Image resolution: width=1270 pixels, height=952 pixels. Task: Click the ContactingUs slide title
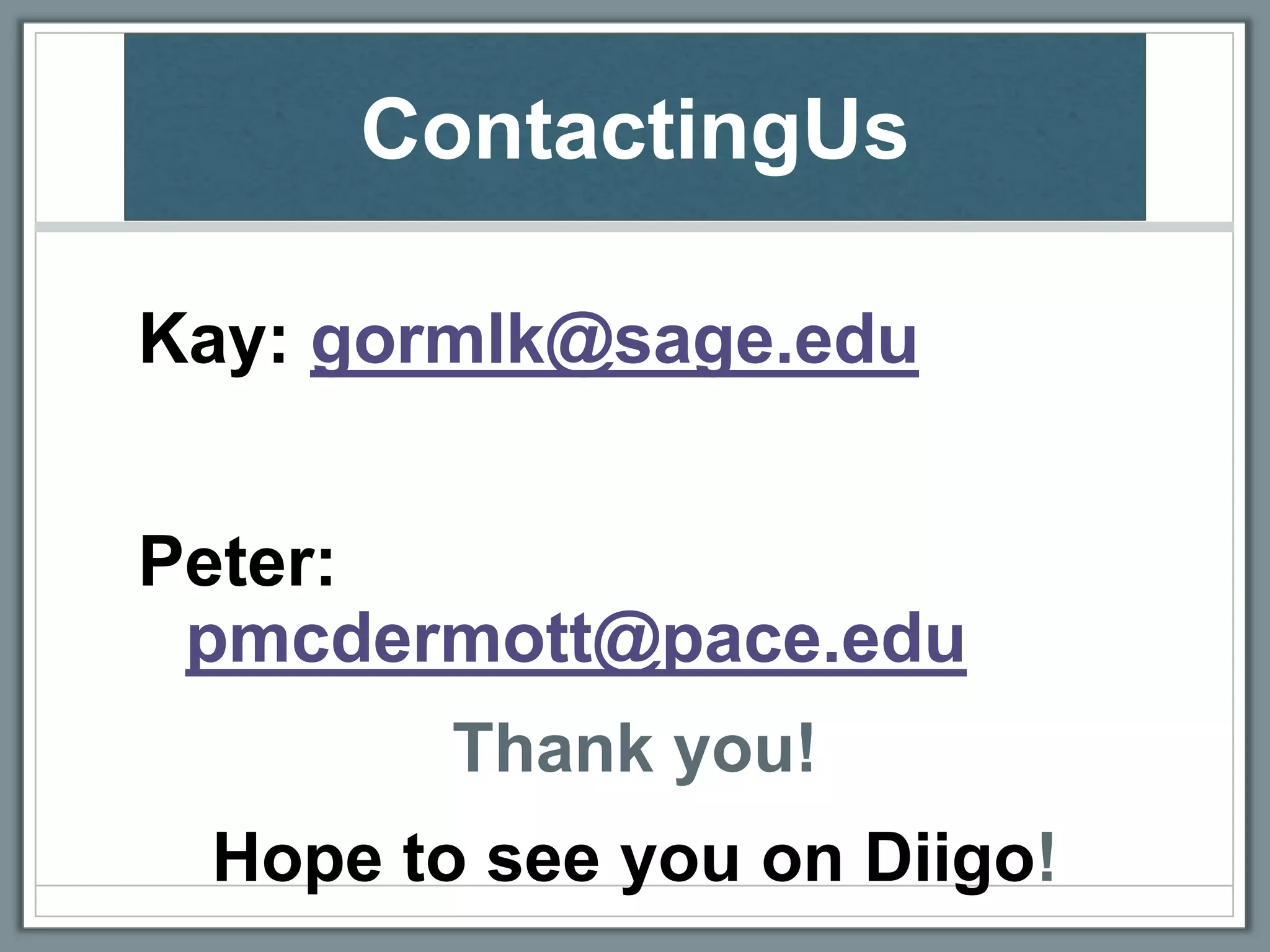pyautogui.click(x=634, y=128)
